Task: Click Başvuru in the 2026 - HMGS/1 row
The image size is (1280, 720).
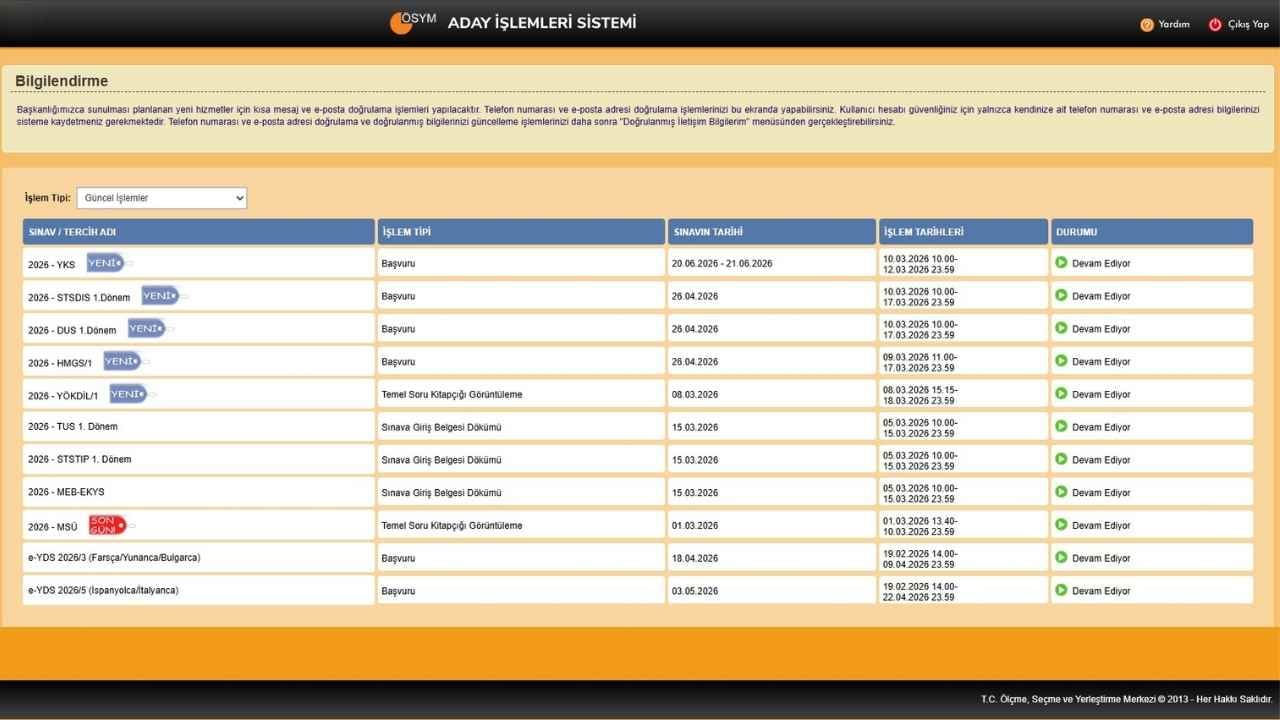Action: coord(398,361)
